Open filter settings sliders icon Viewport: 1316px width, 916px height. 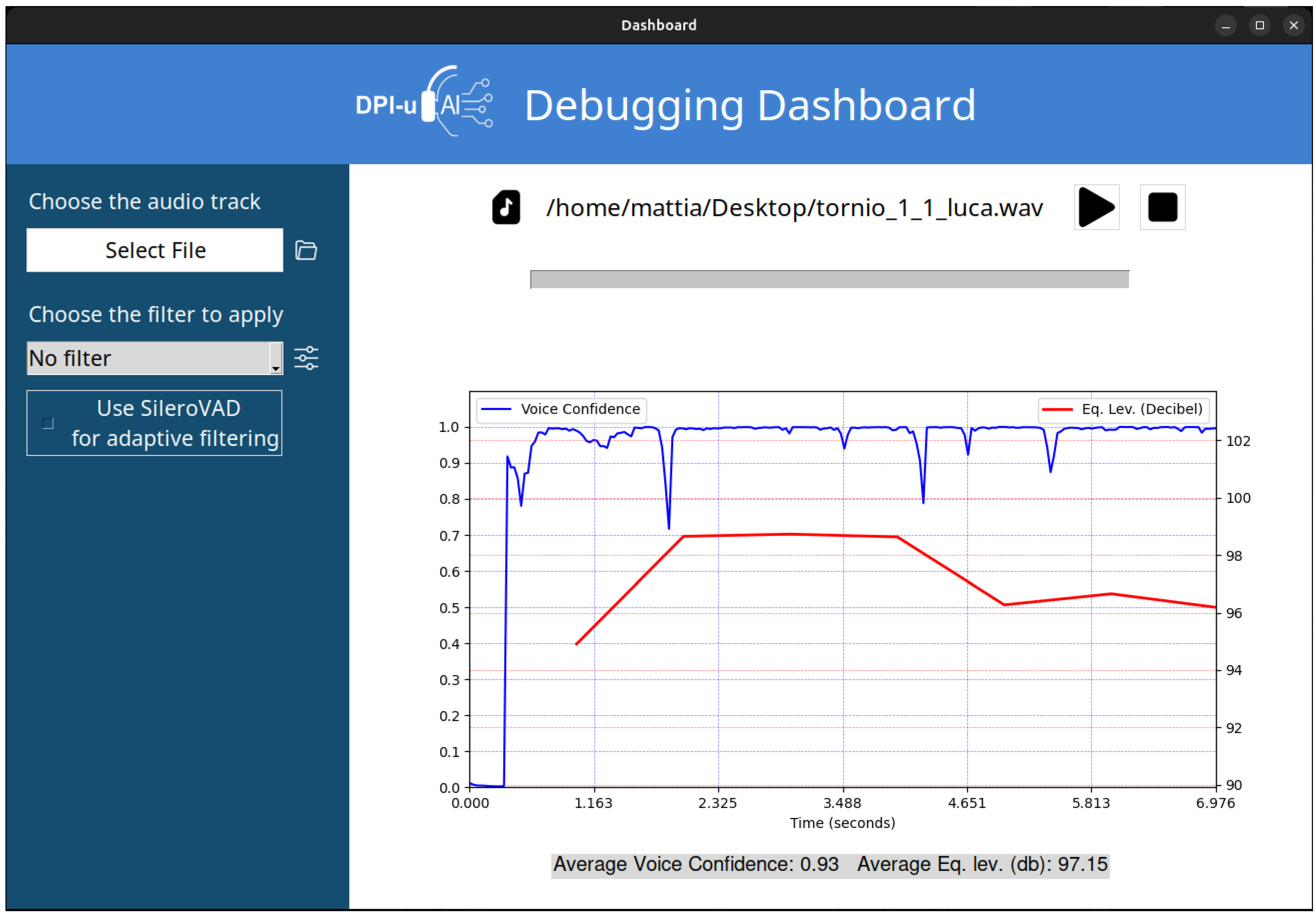[x=306, y=358]
